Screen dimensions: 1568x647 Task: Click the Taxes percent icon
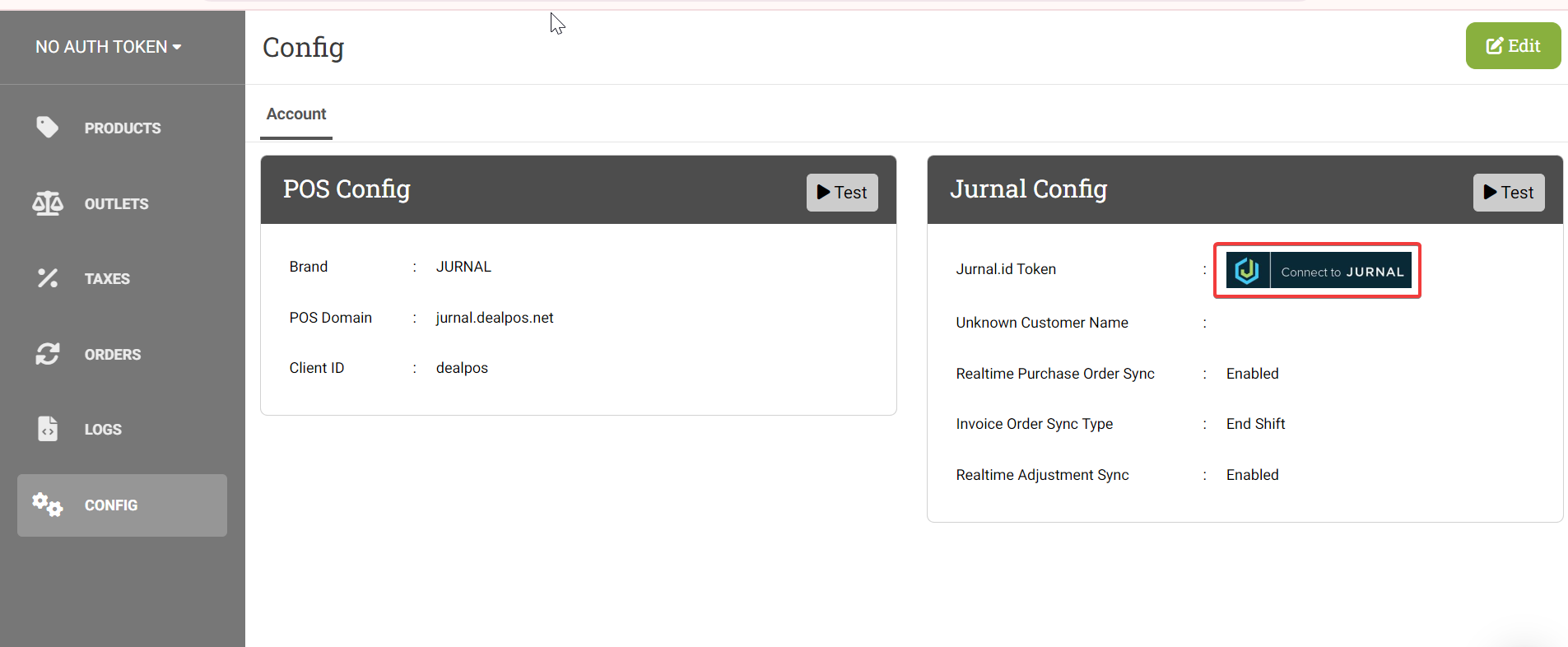tap(47, 278)
